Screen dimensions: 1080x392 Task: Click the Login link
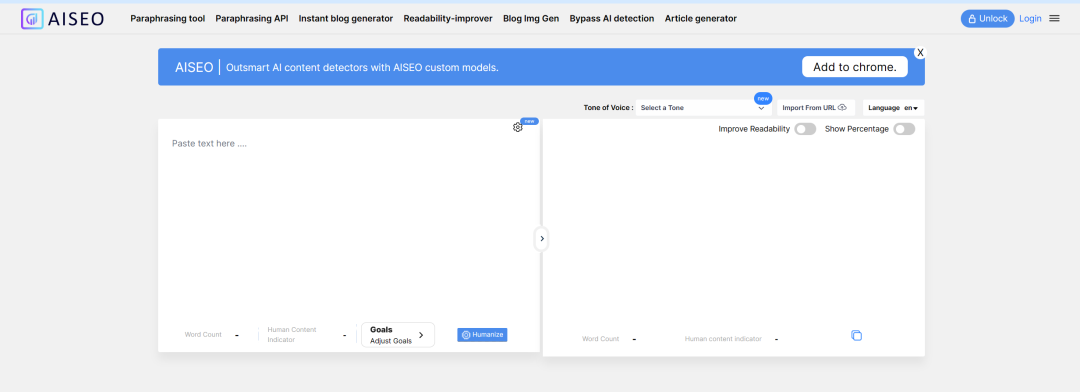point(1030,19)
